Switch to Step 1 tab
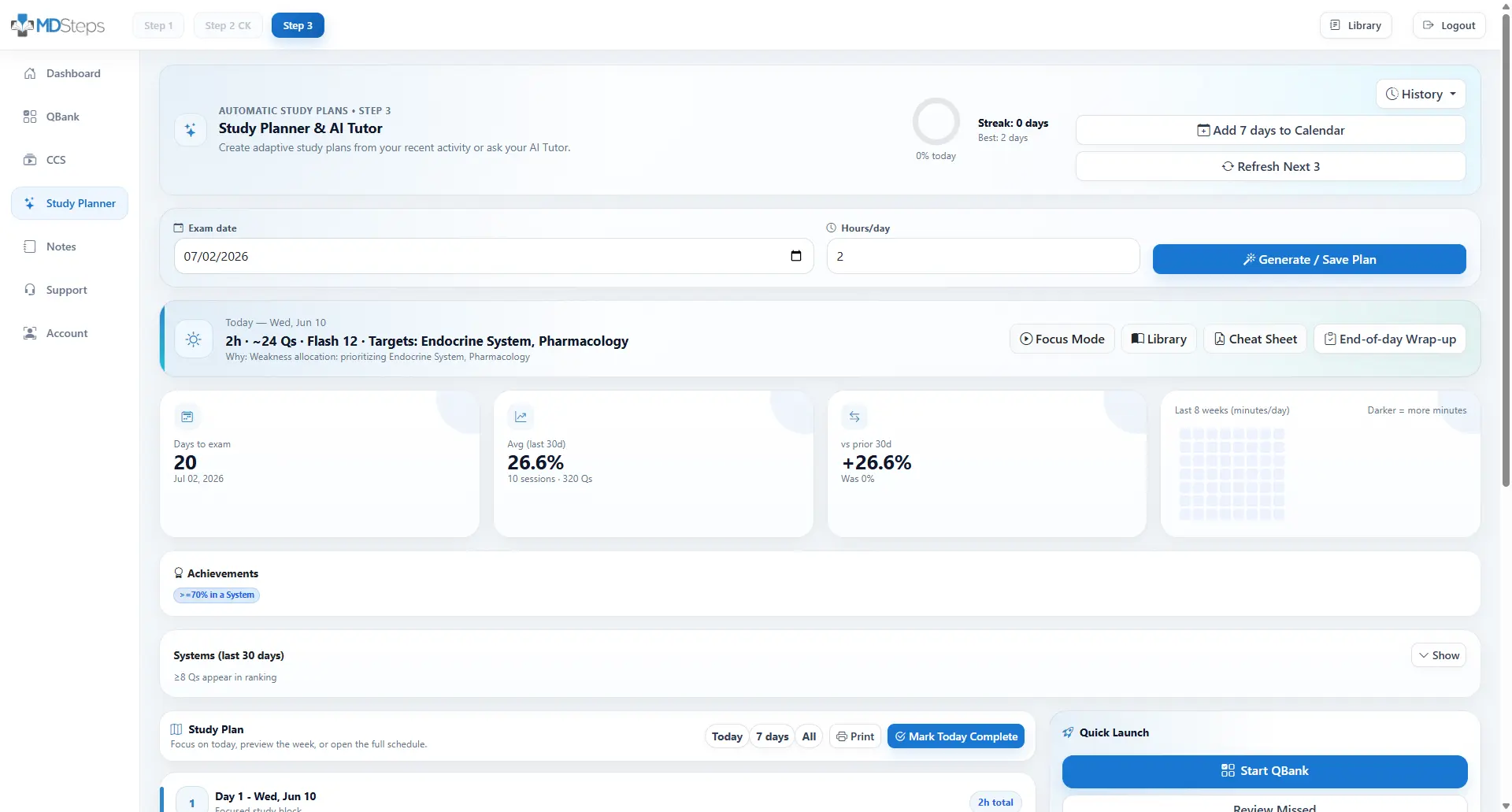The width and height of the screenshot is (1512, 812). click(x=158, y=25)
